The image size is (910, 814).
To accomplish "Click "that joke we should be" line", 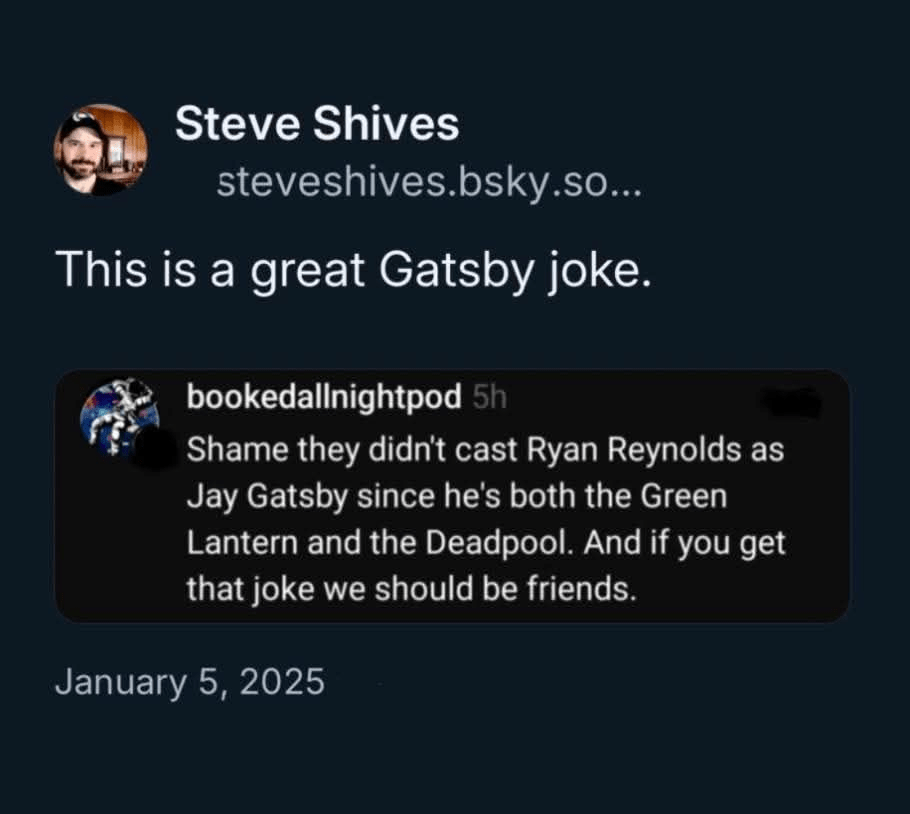I will [350, 589].
